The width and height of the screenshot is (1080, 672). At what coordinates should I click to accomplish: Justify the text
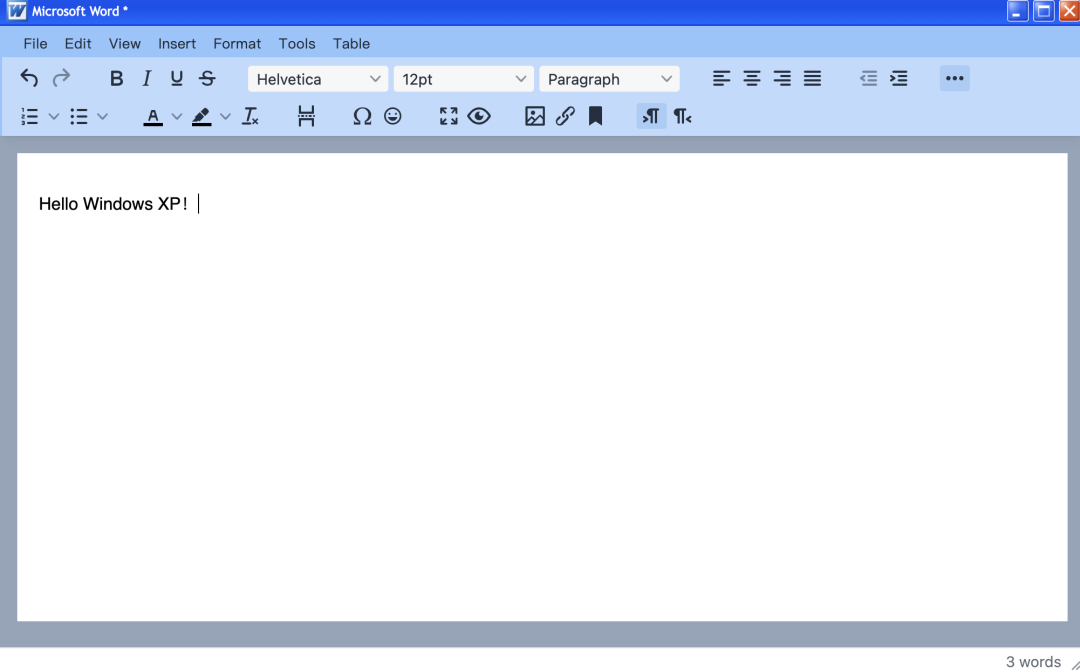pos(812,78)
